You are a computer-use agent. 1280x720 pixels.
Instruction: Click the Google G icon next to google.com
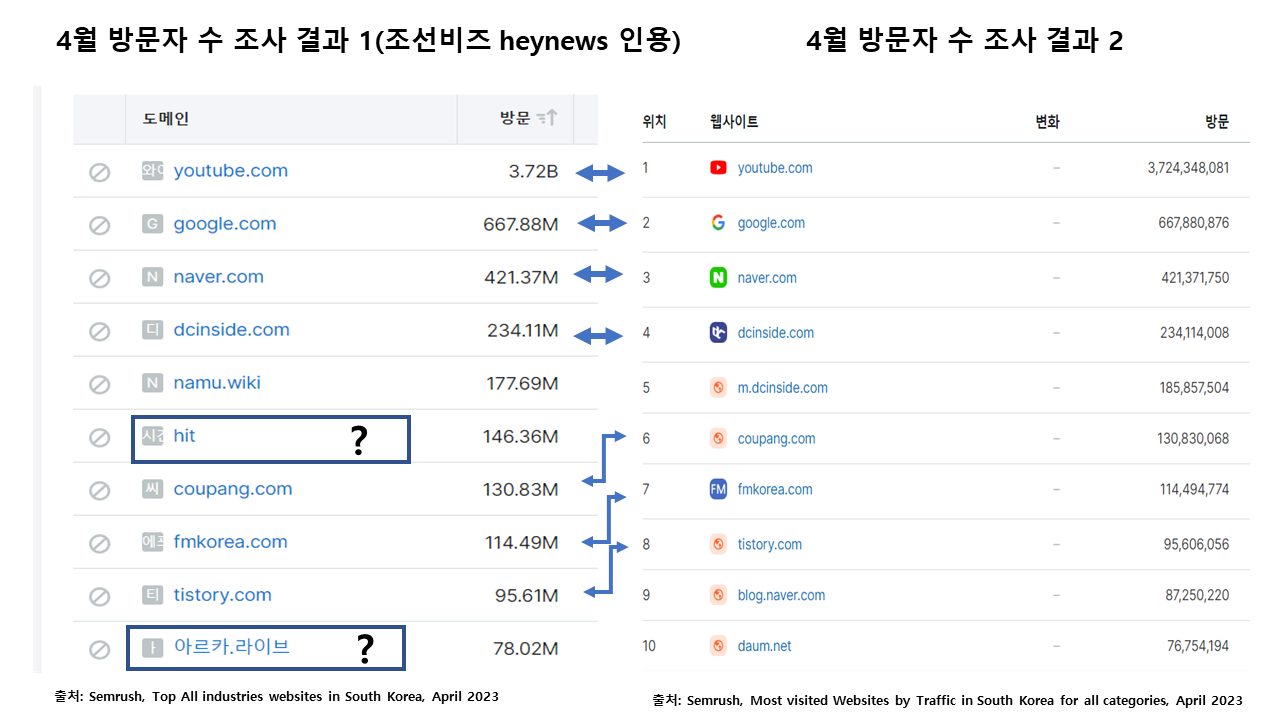click(717, 222)
